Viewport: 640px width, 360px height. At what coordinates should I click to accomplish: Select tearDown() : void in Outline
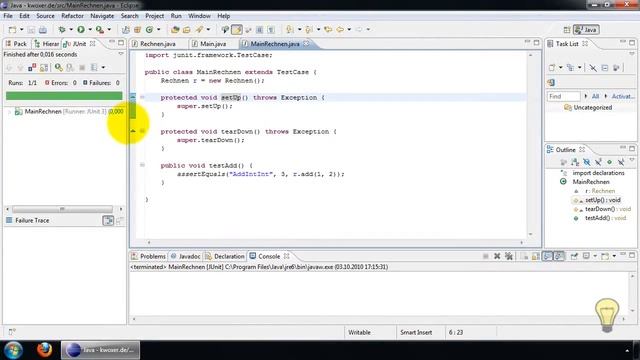608,209
